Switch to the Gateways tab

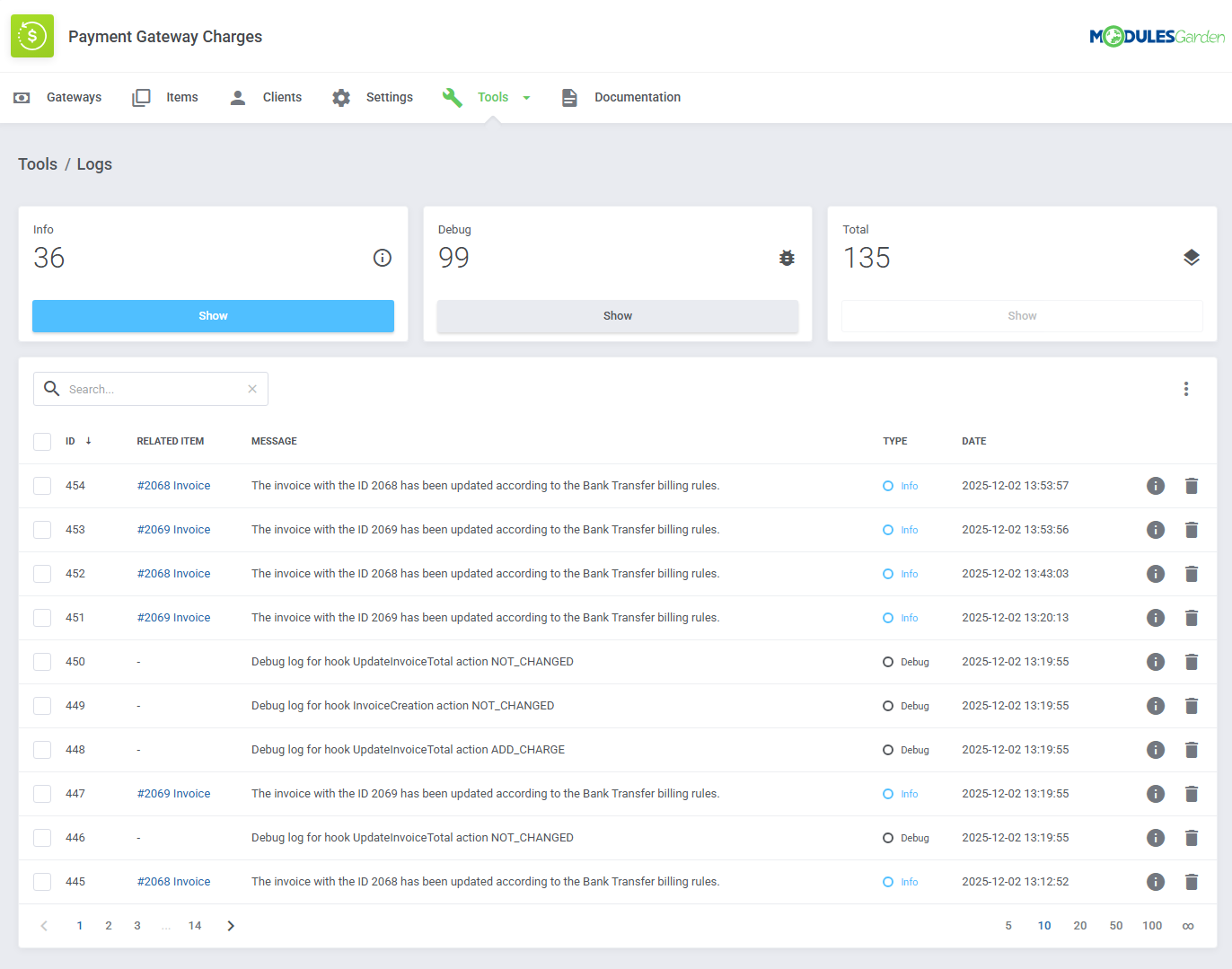click(73, 97)
